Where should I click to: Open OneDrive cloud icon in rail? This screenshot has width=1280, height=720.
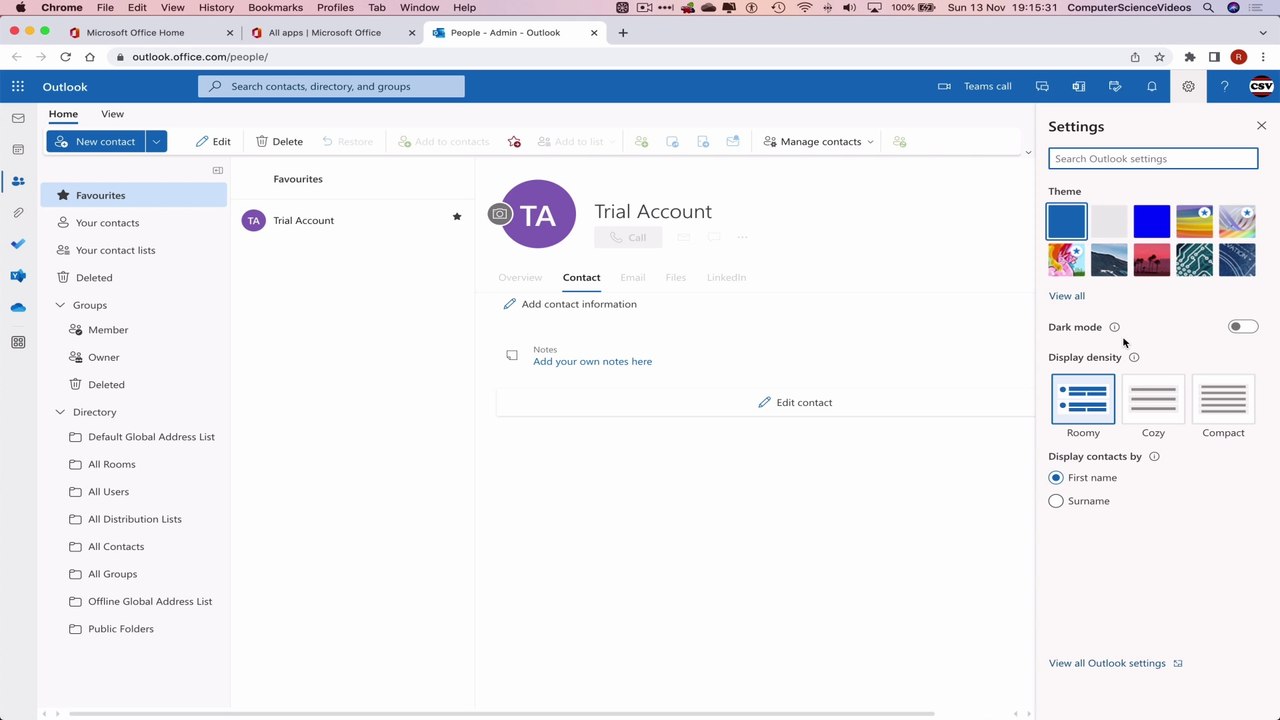(x=18, y=308)
